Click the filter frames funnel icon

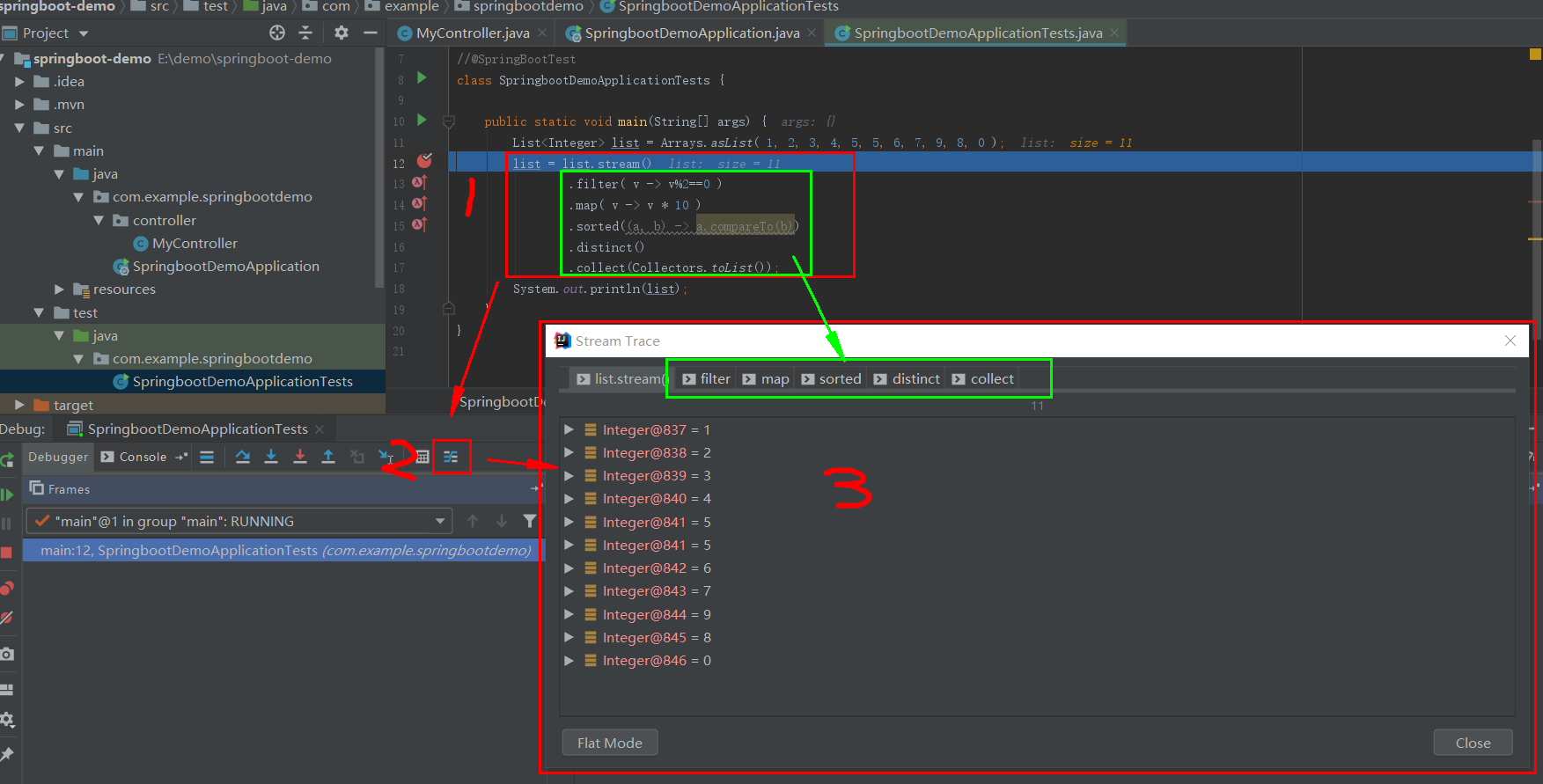529,521
